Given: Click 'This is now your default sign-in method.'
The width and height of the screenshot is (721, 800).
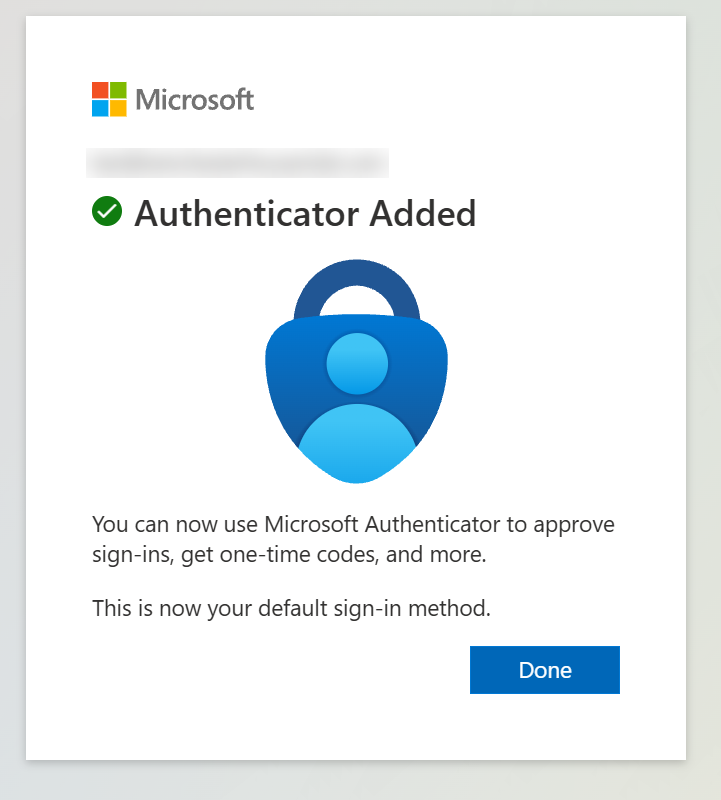Looking at the screenshot, I should pos(291,608).
